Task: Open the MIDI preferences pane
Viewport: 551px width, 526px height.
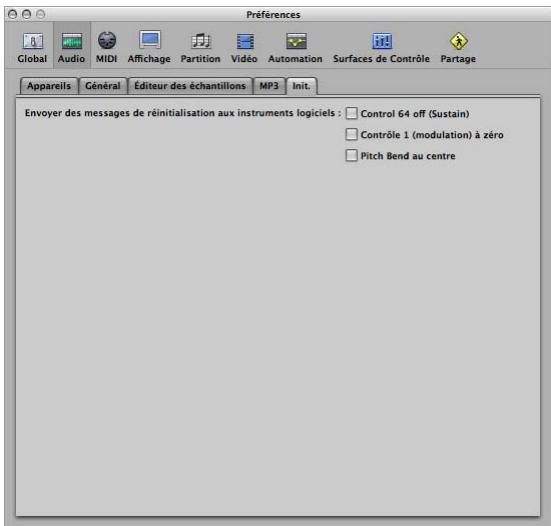Action: (106, 48)
